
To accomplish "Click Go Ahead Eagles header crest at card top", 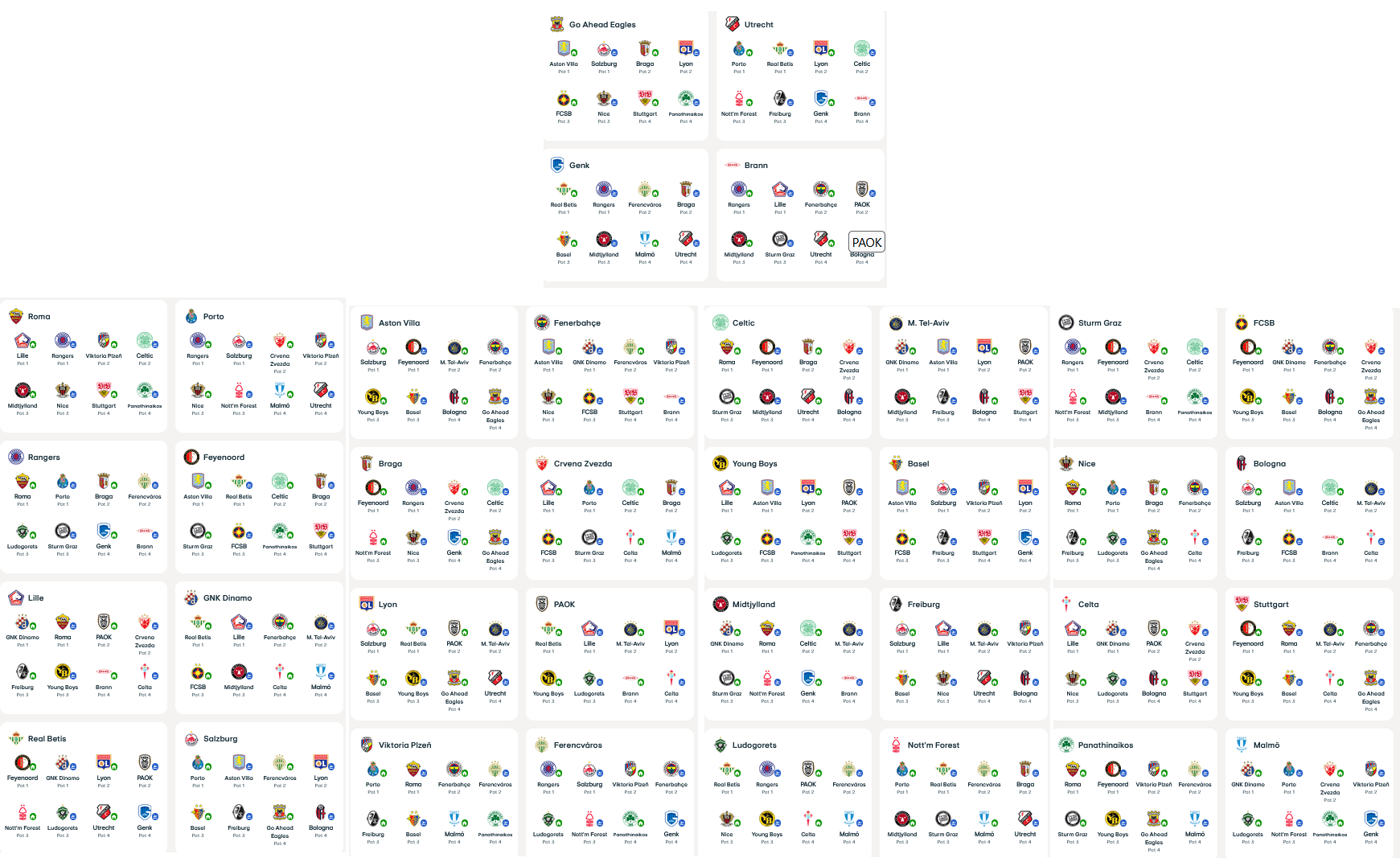I will click(556, 24).
